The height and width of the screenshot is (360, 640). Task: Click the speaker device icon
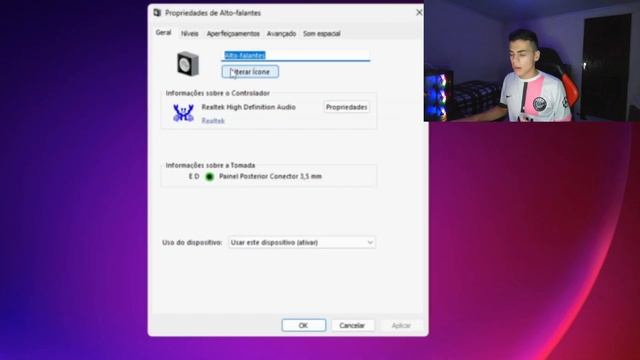(188, 64)
